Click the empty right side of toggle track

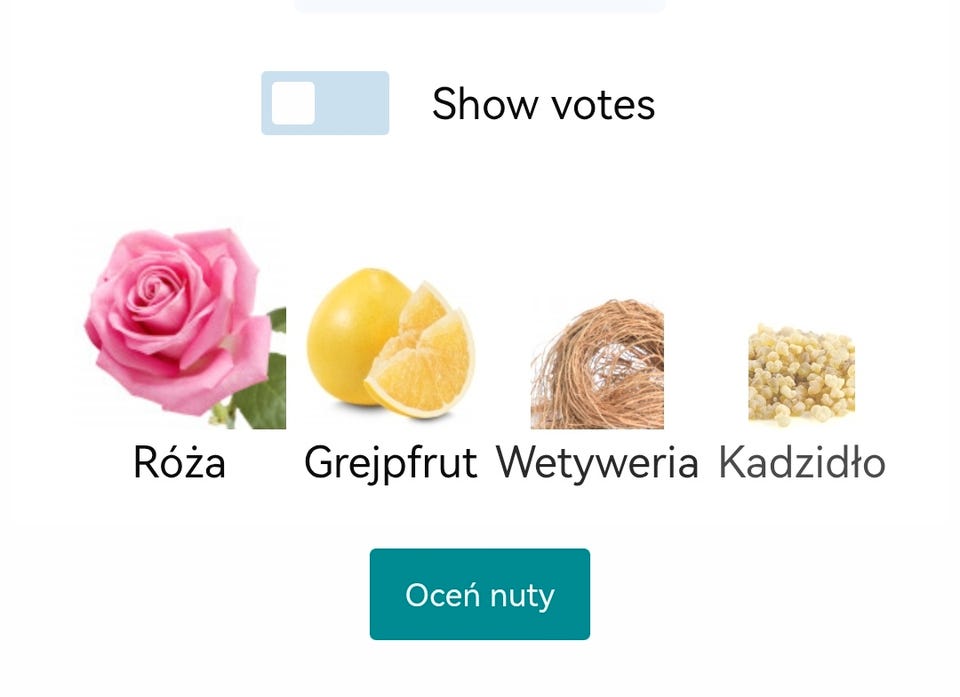[355, 103]
